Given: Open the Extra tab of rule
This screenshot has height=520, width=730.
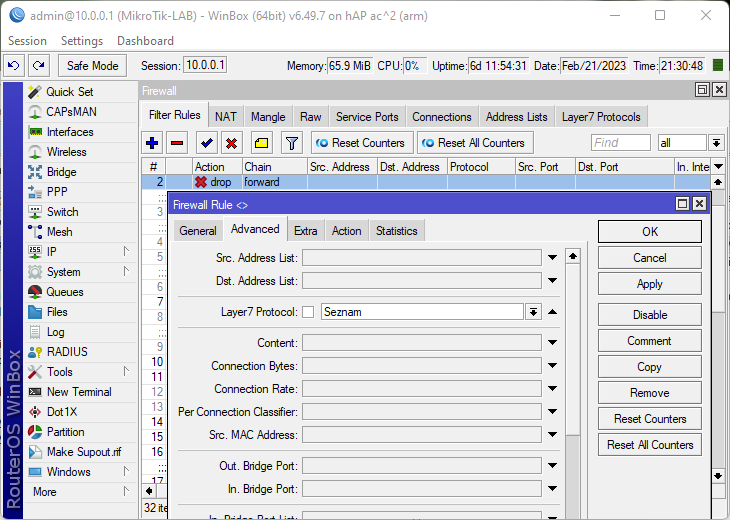Looking at the screenshot, I should pyautogui.click(x=305, y=231).
